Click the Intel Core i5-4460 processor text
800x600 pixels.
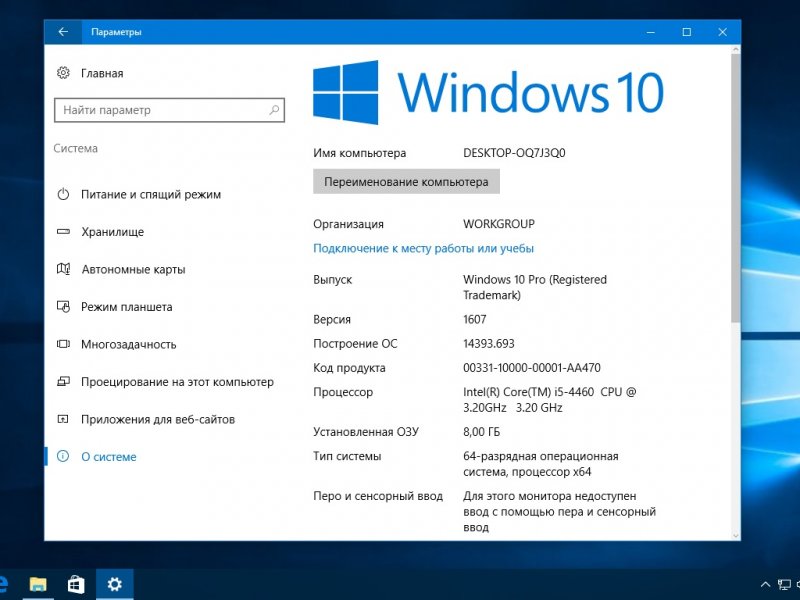point(549,399)
